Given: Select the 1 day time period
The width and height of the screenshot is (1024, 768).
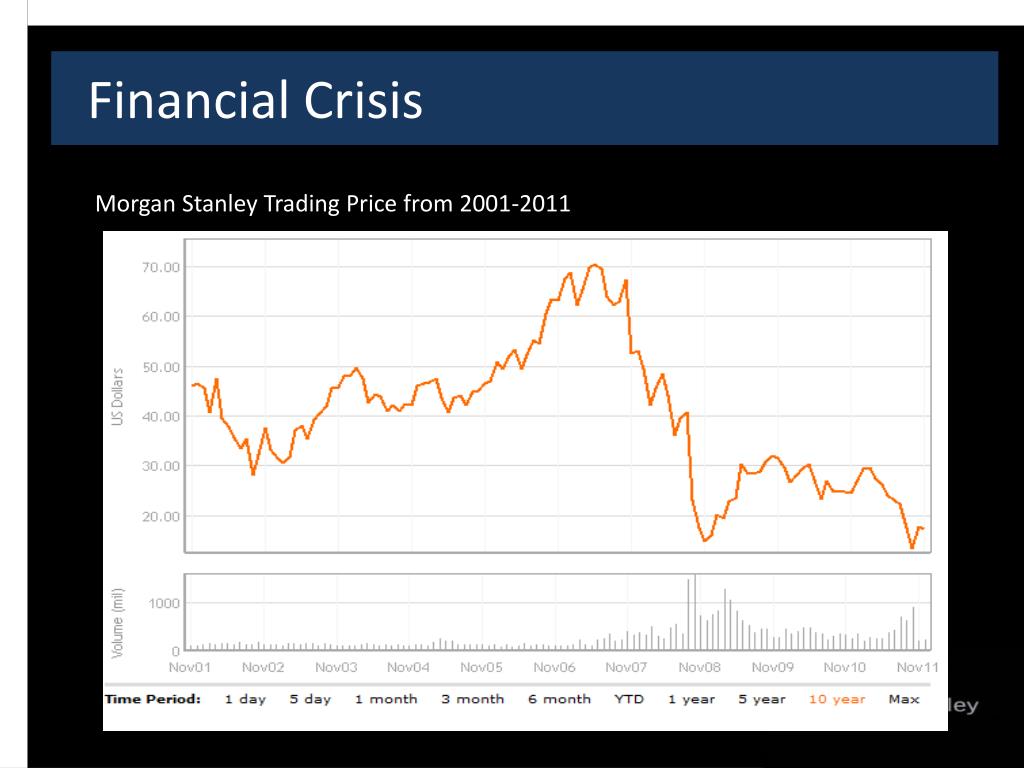Looking at the screenshot, I should pyautogui.click(x=245, y=699).
